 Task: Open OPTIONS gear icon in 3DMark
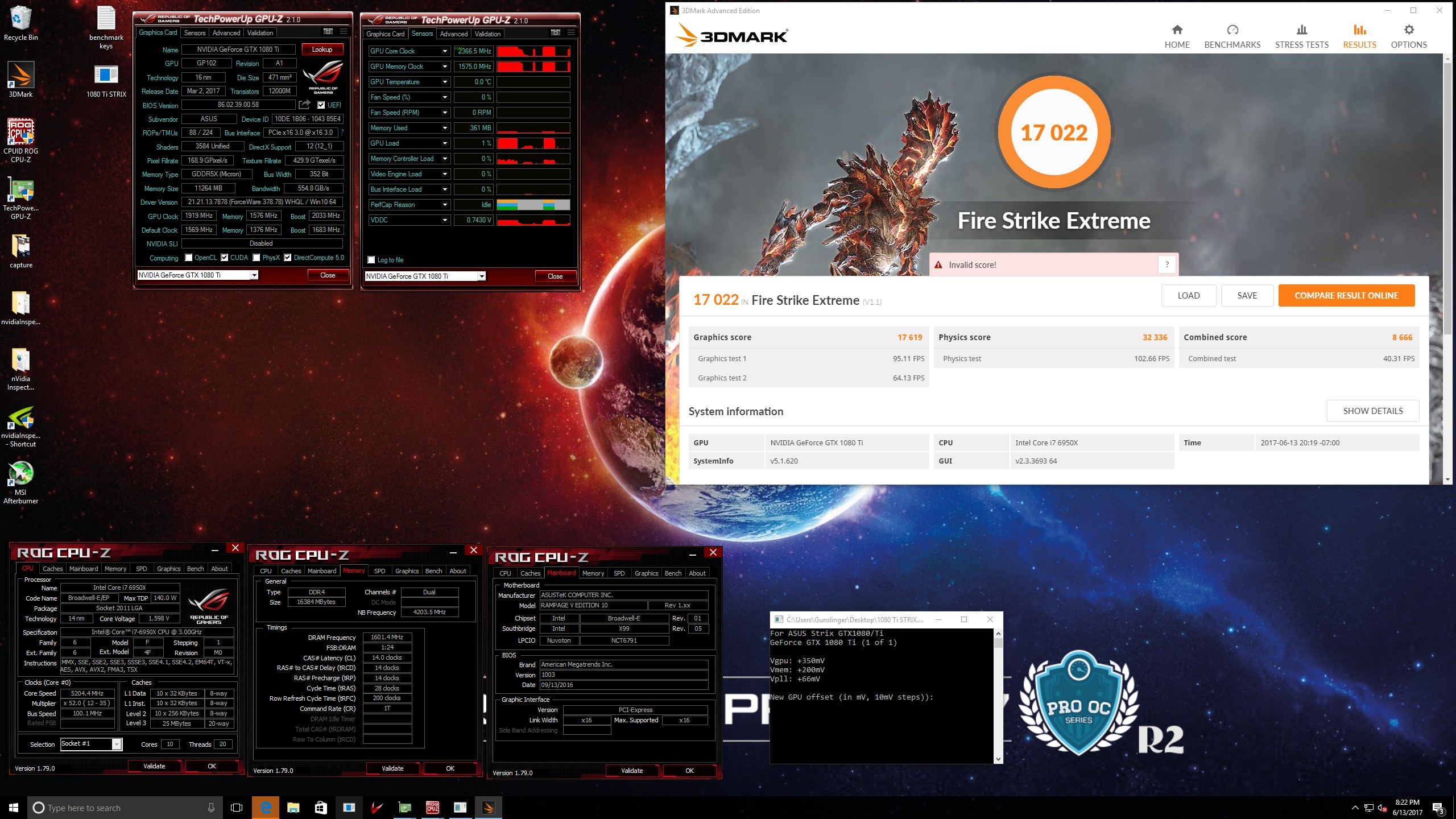tap(1408, 30)
